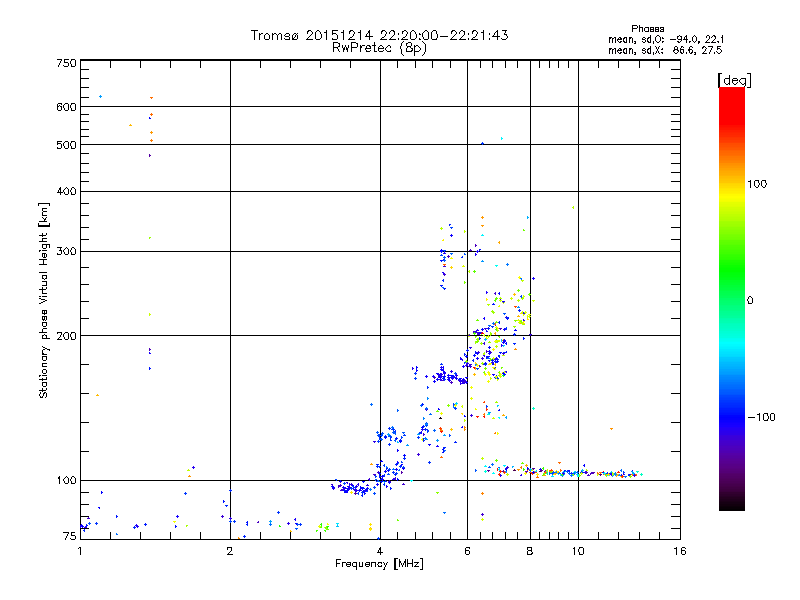
Task: Click the '[deg]' colorbar unit label
Action: tap(734, 80)
